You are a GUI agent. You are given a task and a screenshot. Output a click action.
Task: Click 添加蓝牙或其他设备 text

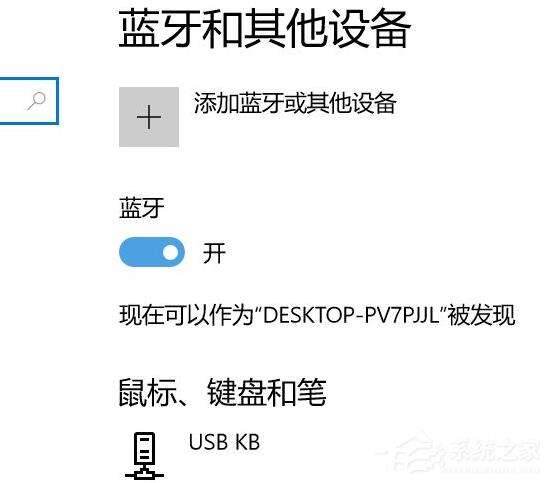[x=295, y=103]
